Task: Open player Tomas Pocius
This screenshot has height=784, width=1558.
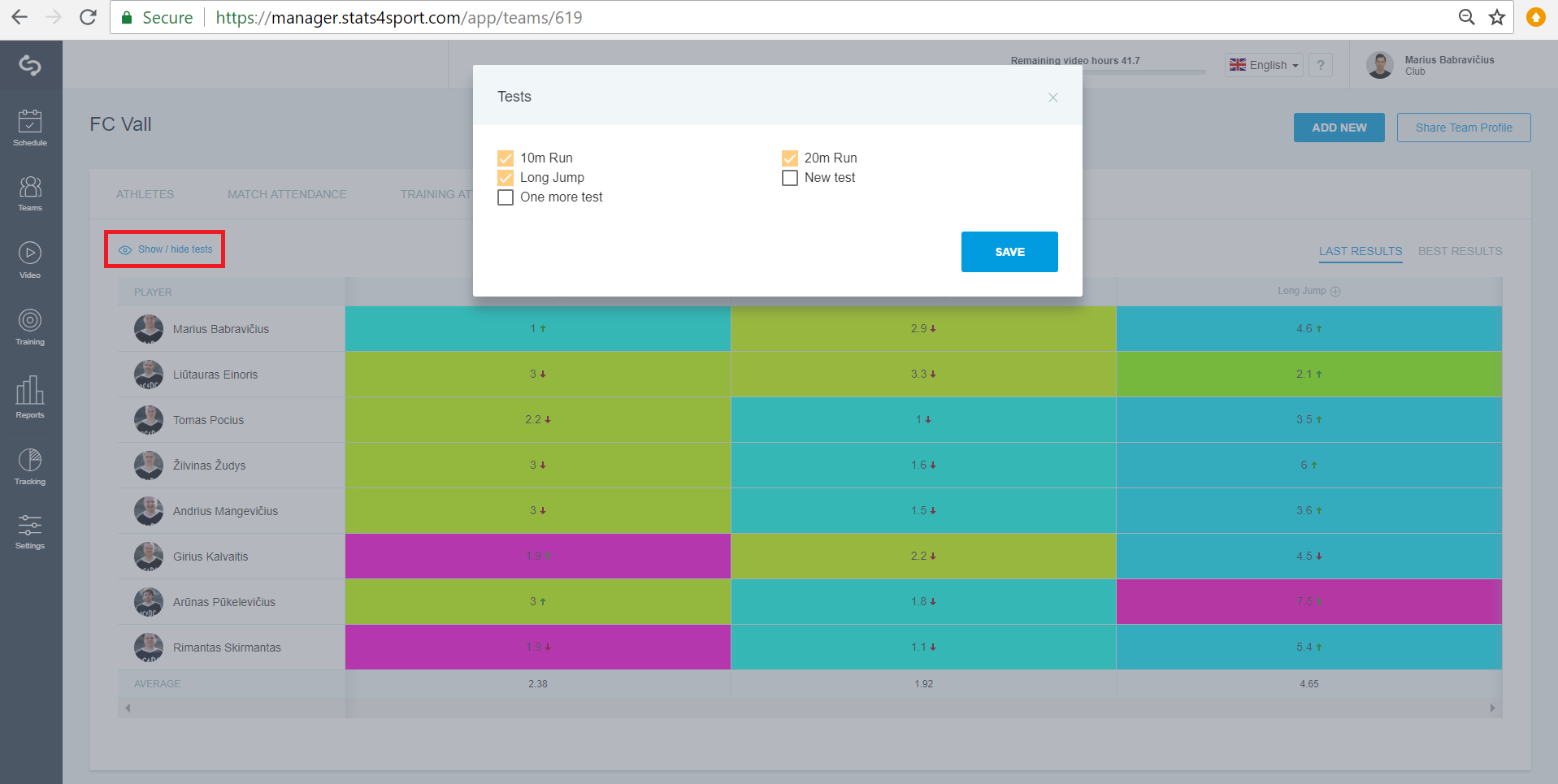Action: click(208, 420)
